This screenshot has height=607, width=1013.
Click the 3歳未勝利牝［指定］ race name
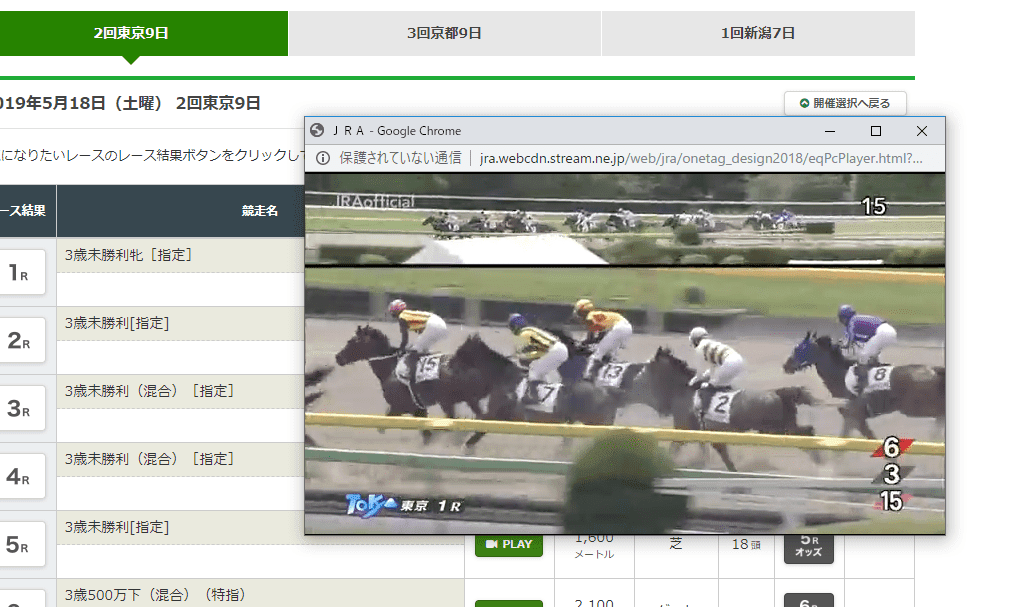(129, 255)
